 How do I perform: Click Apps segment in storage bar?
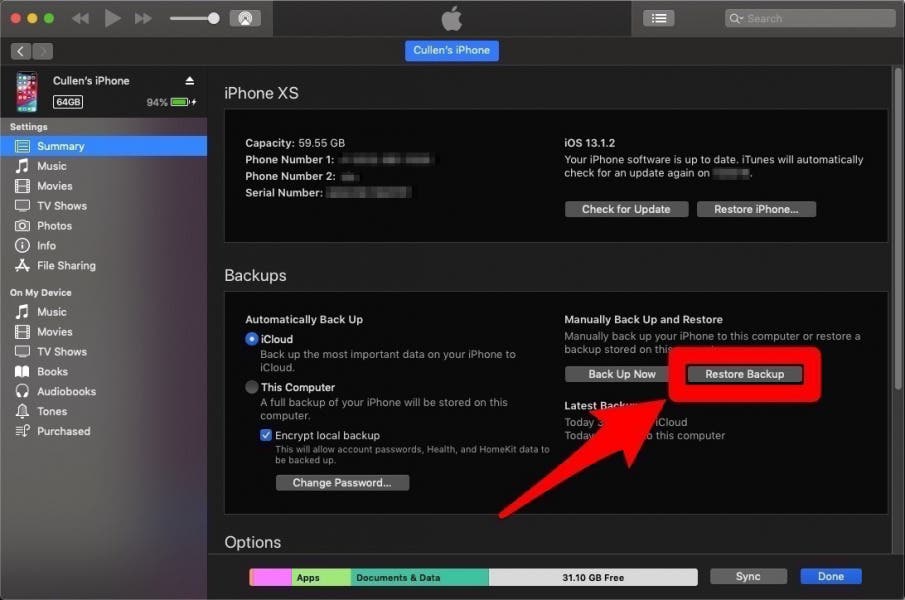click(321, 578)
